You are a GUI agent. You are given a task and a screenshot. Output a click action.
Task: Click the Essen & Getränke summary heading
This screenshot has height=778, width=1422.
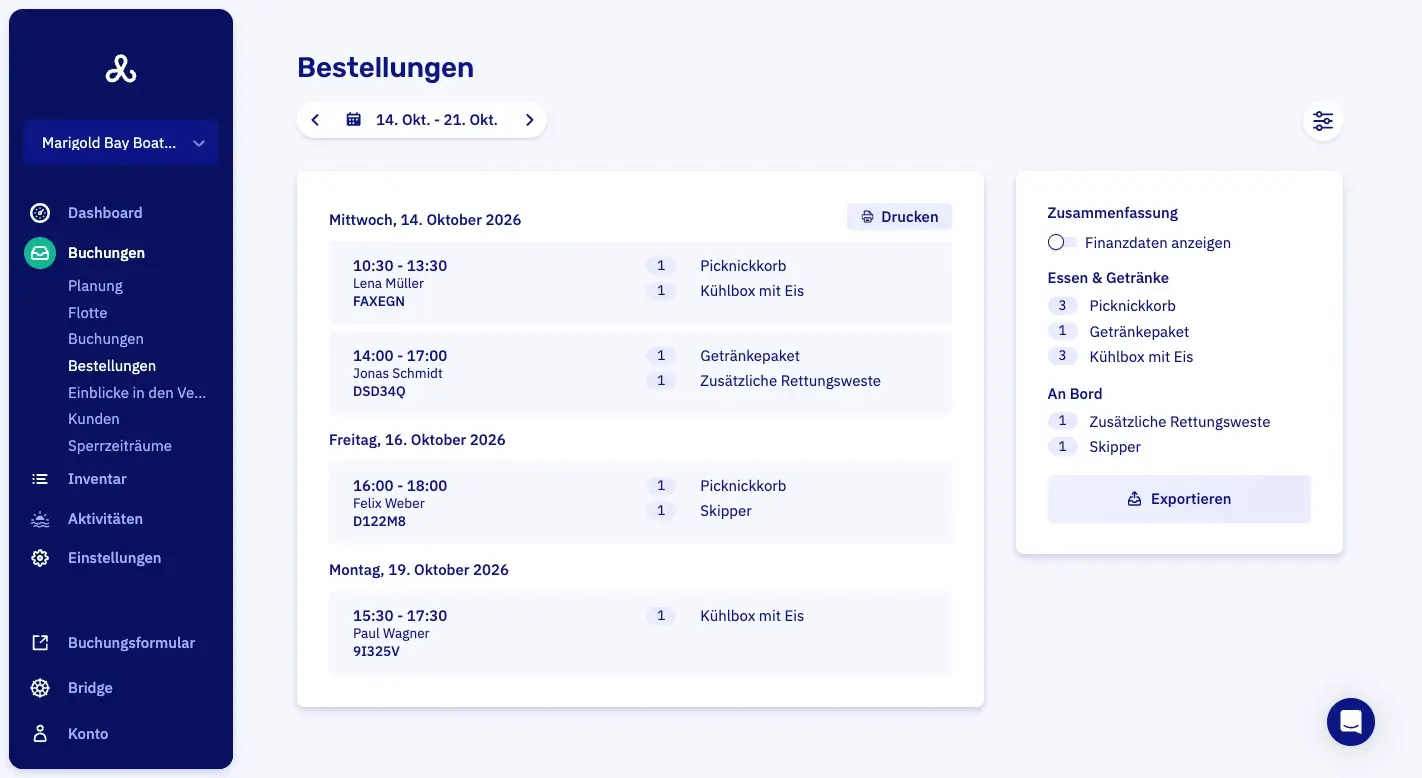[1108, 278]
